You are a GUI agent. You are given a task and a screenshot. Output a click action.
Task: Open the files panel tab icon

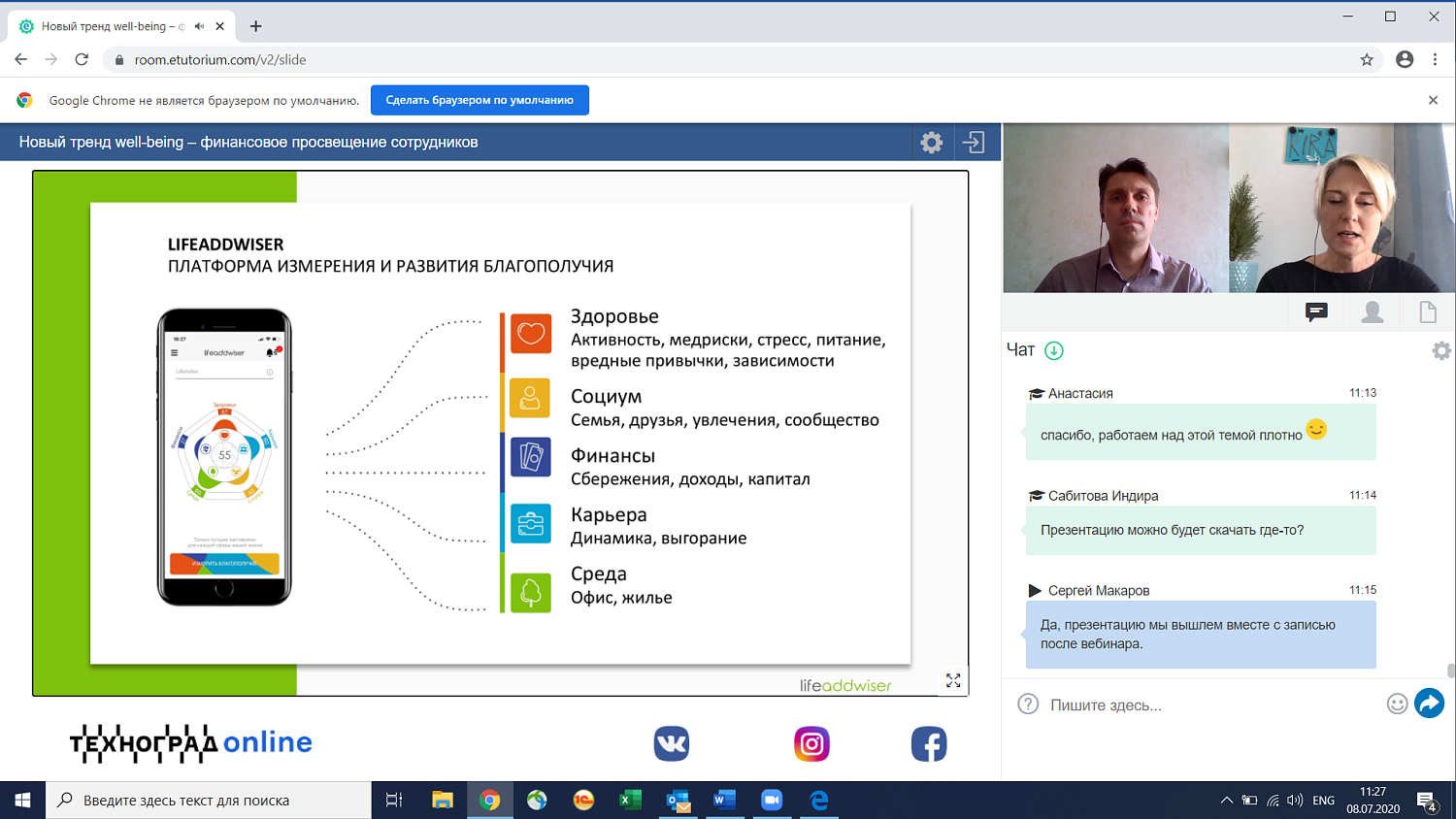click(1428, 312)
